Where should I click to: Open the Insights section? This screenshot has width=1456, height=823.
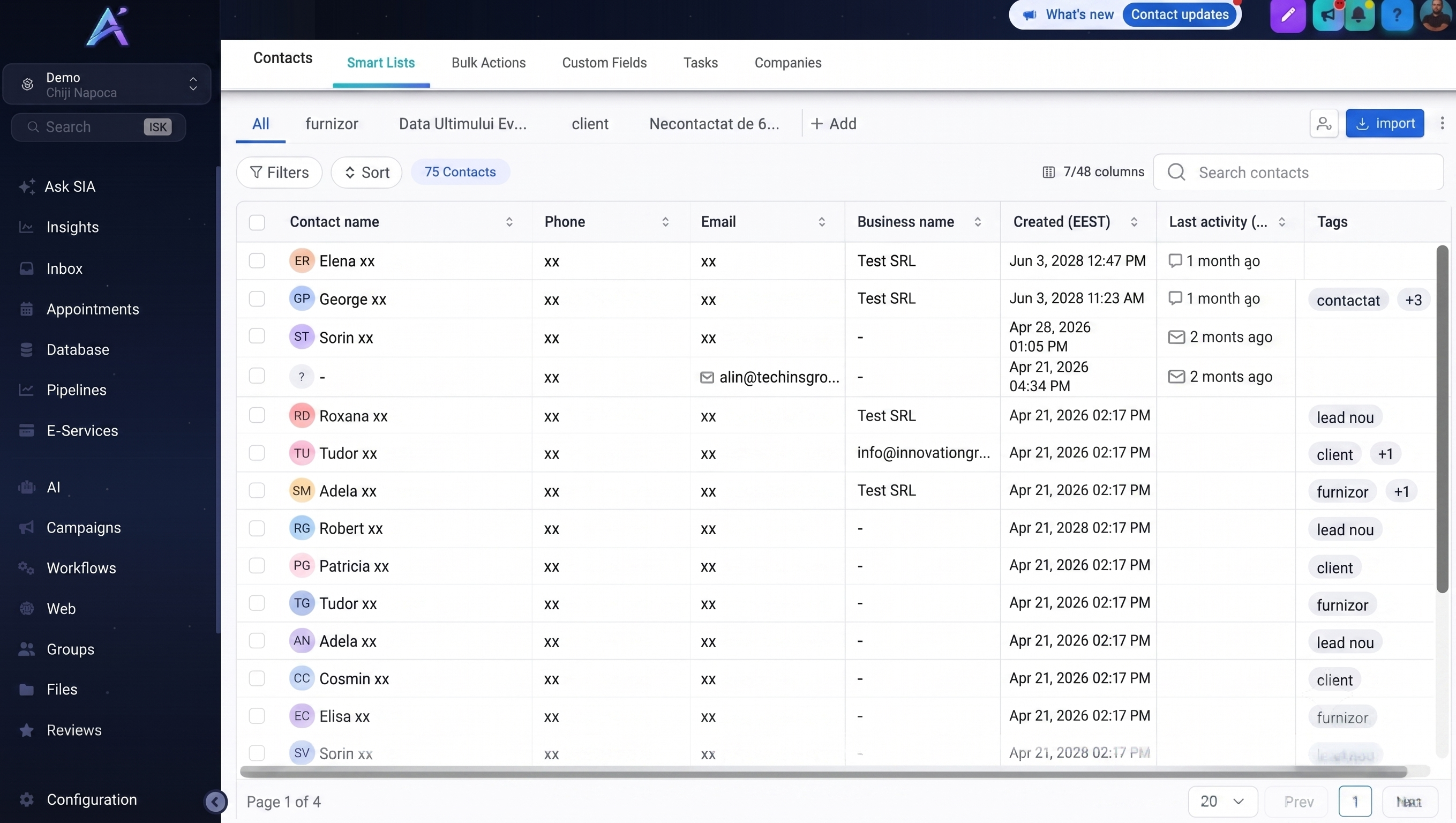point(59,227)
